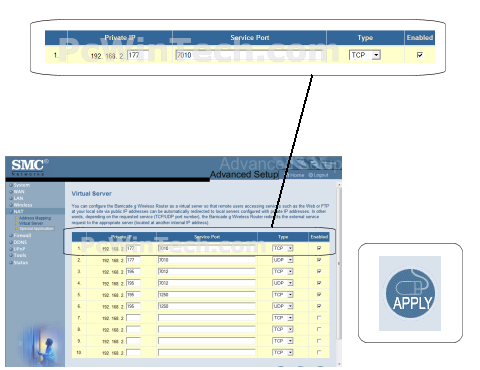Click the Logout link in header
The image size is (480, 370).
click(x=318, y=175)
